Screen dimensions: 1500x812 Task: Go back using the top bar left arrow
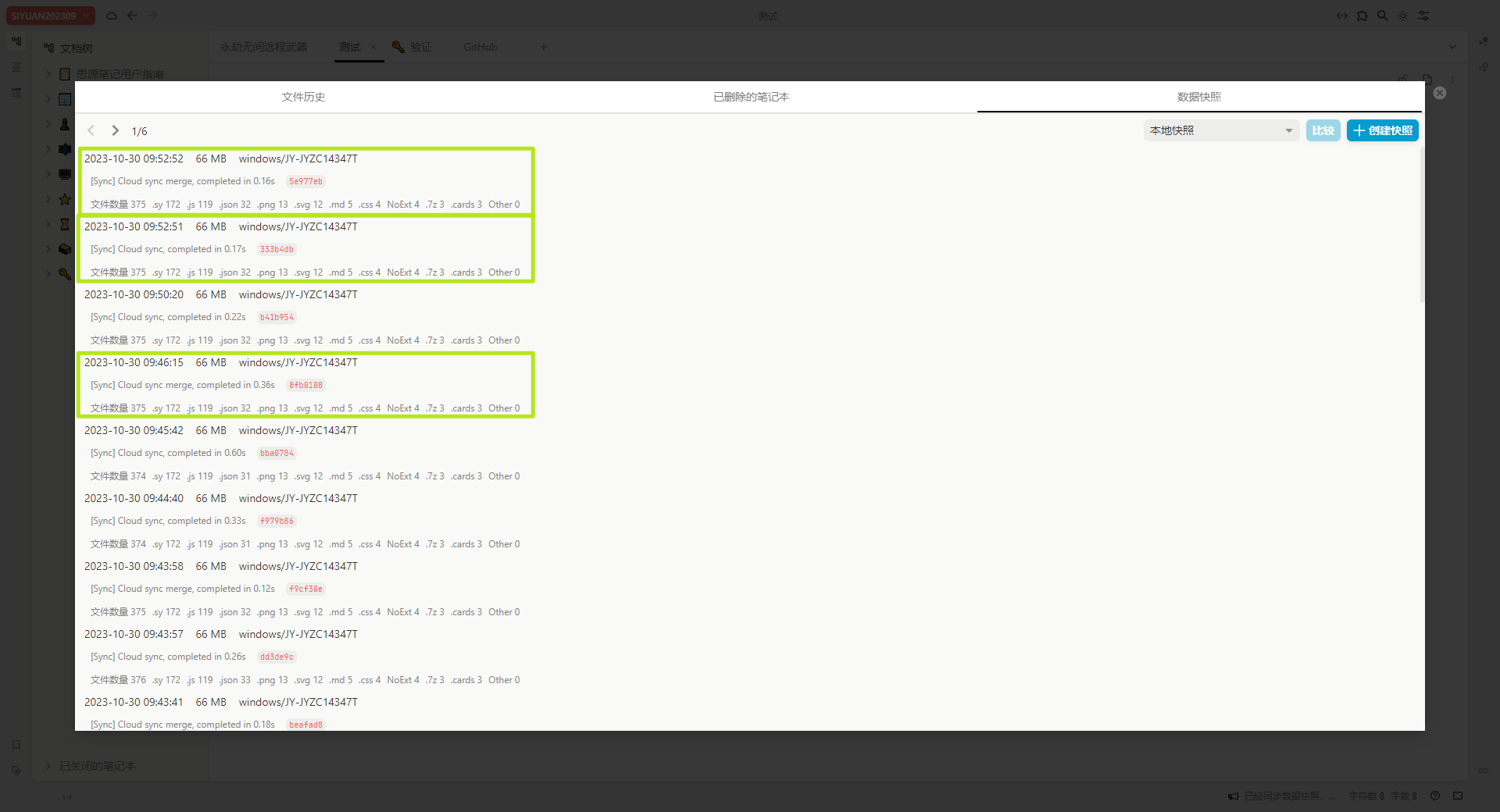coord(132,16)
